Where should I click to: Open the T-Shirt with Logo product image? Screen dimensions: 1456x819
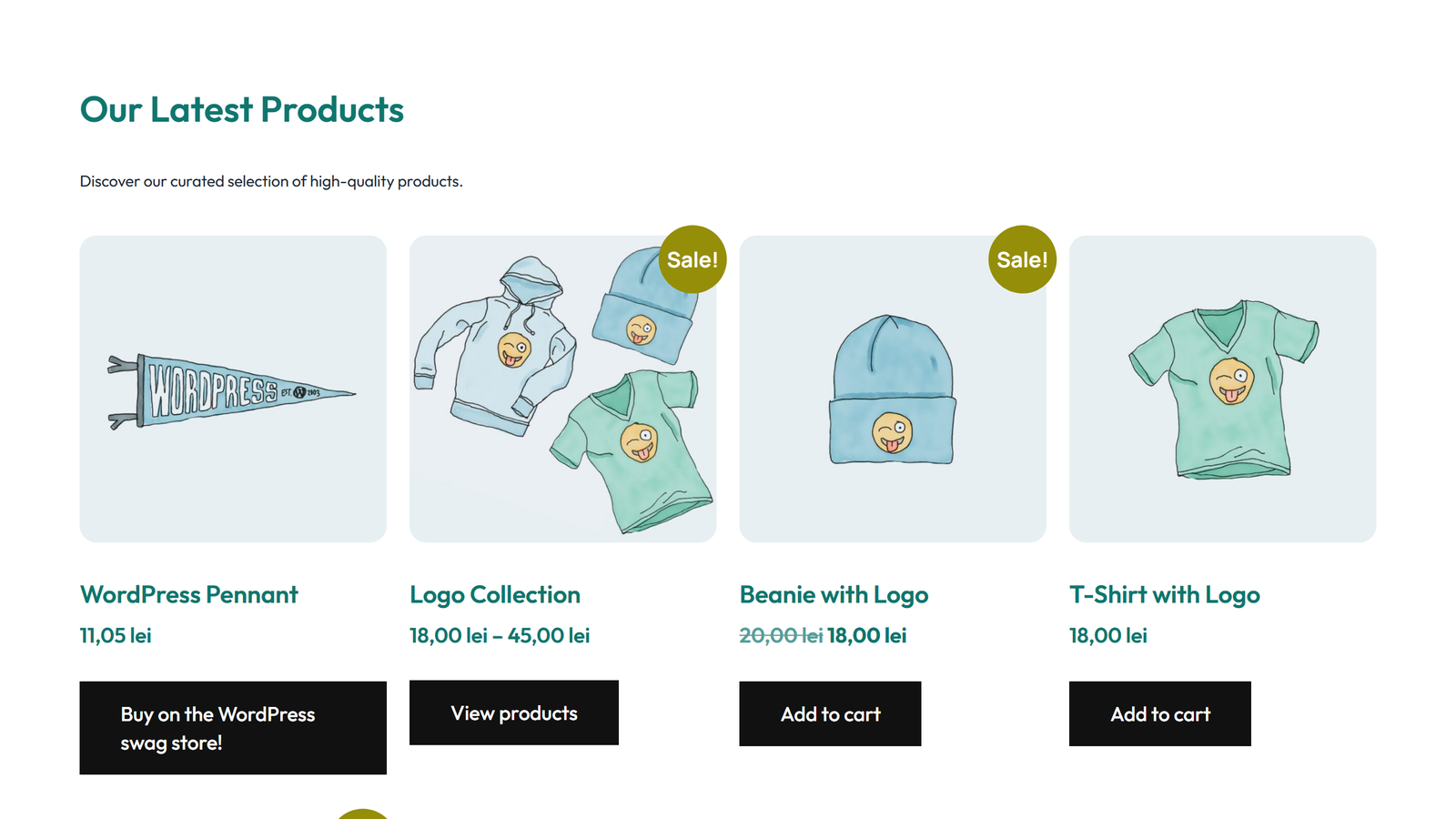tap(1223, 389)
